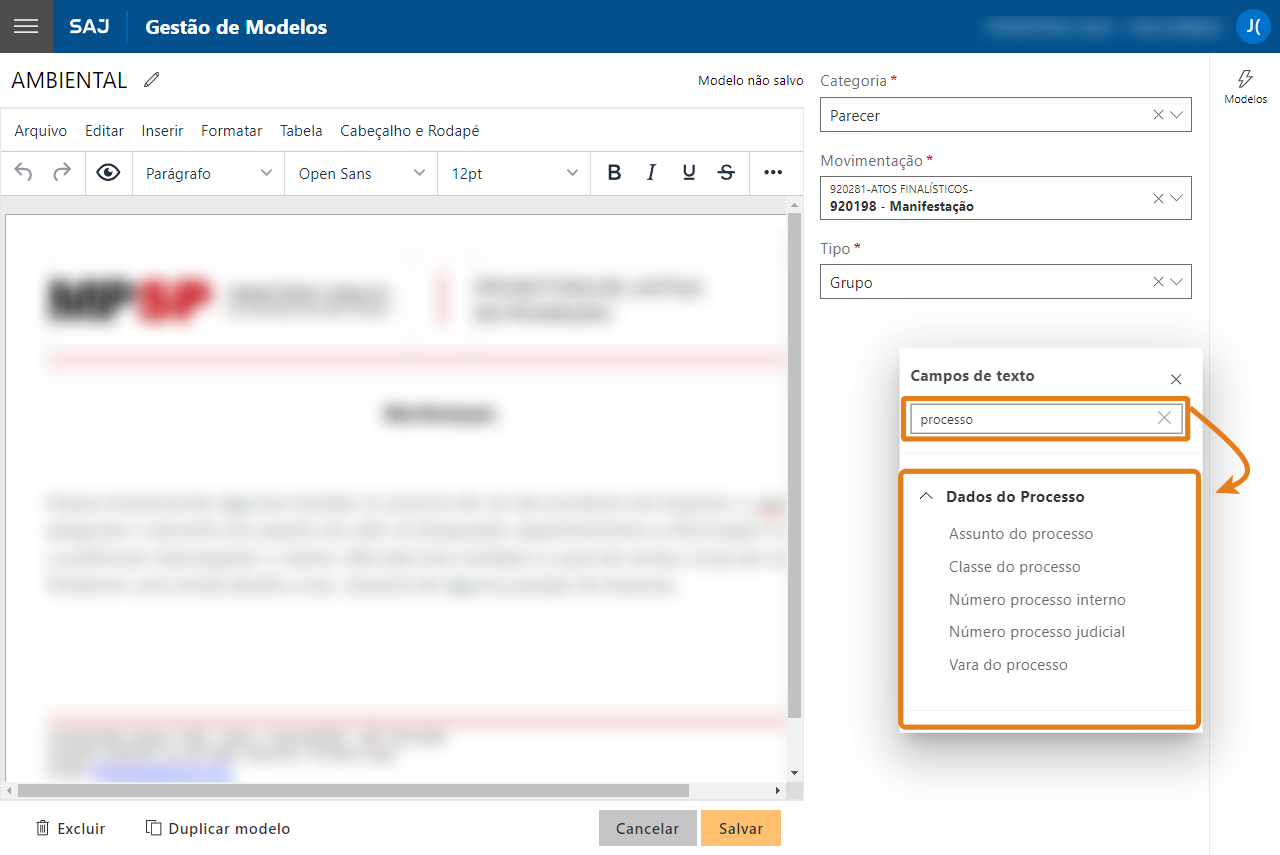The width and height of the screenshot is (1280, 855).
Task: Show more toolbar options (three dots)
Action: pos(773,173)
